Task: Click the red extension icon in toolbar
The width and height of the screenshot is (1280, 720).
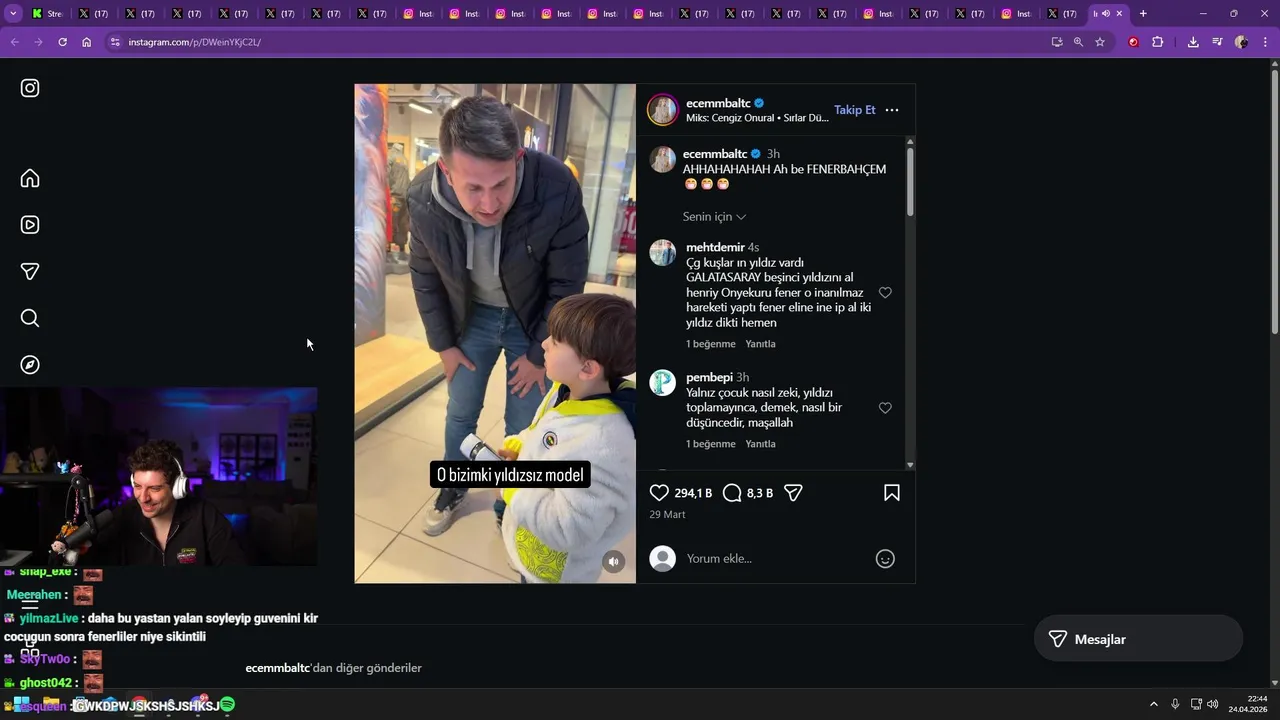Action: 1133,42
